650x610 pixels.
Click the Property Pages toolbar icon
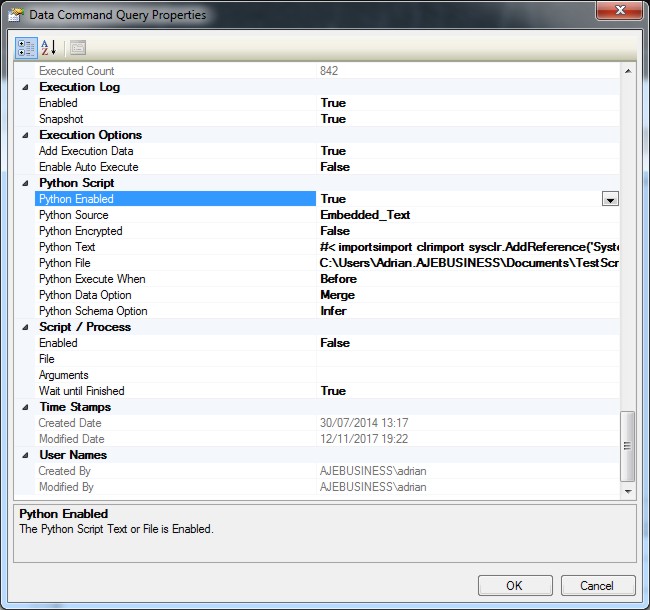click(x=77, y=47)
